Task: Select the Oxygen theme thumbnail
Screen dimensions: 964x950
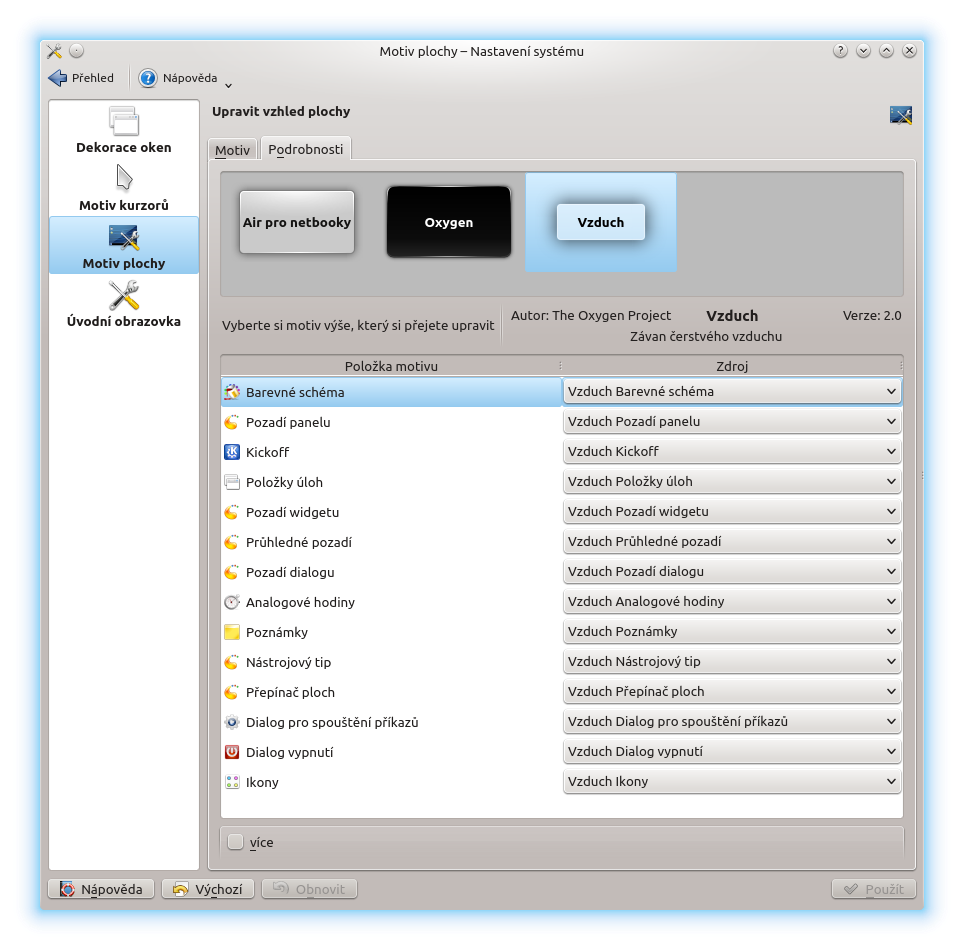Action: click(449, 222)
